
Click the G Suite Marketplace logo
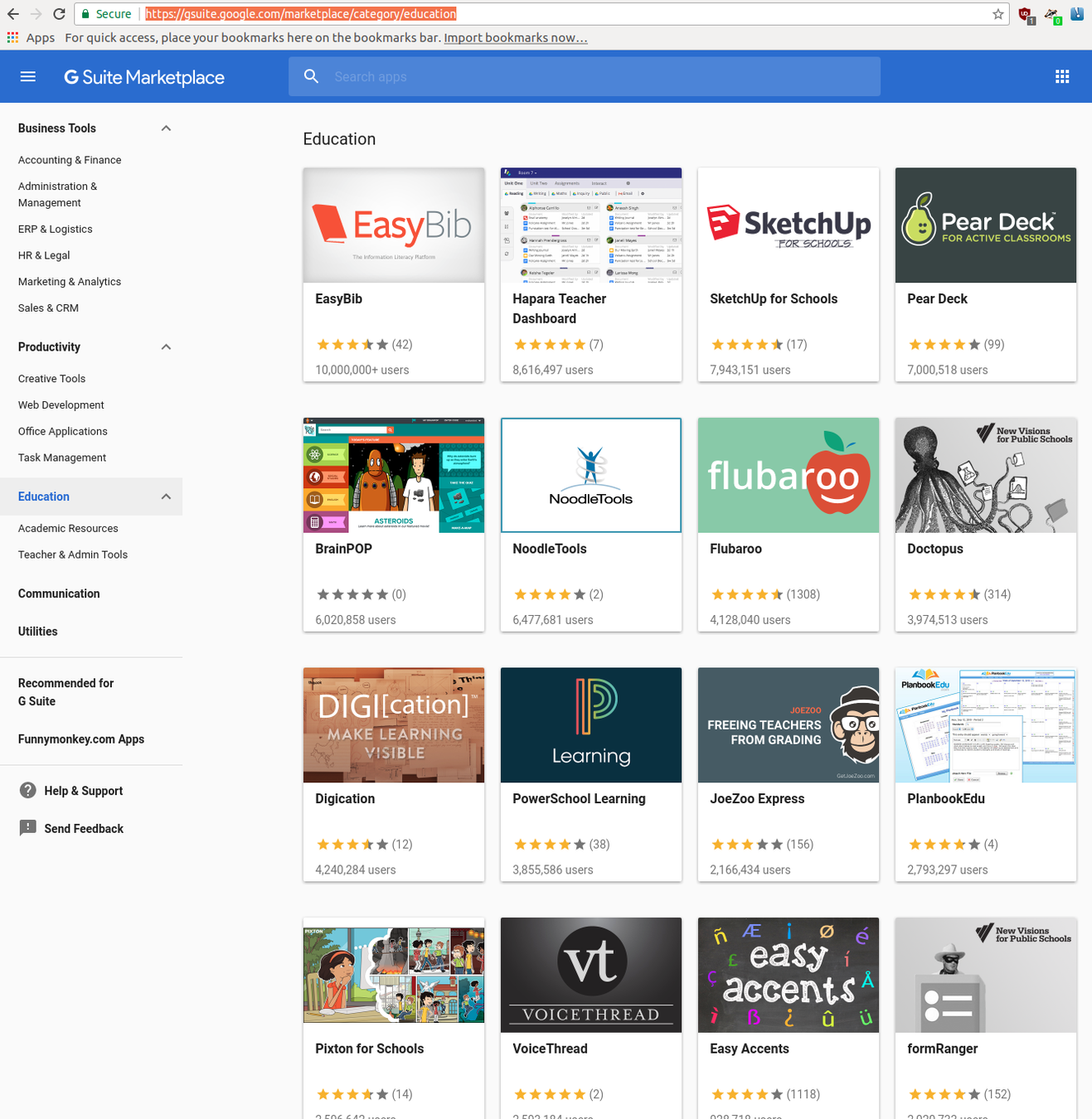point(144,77)
